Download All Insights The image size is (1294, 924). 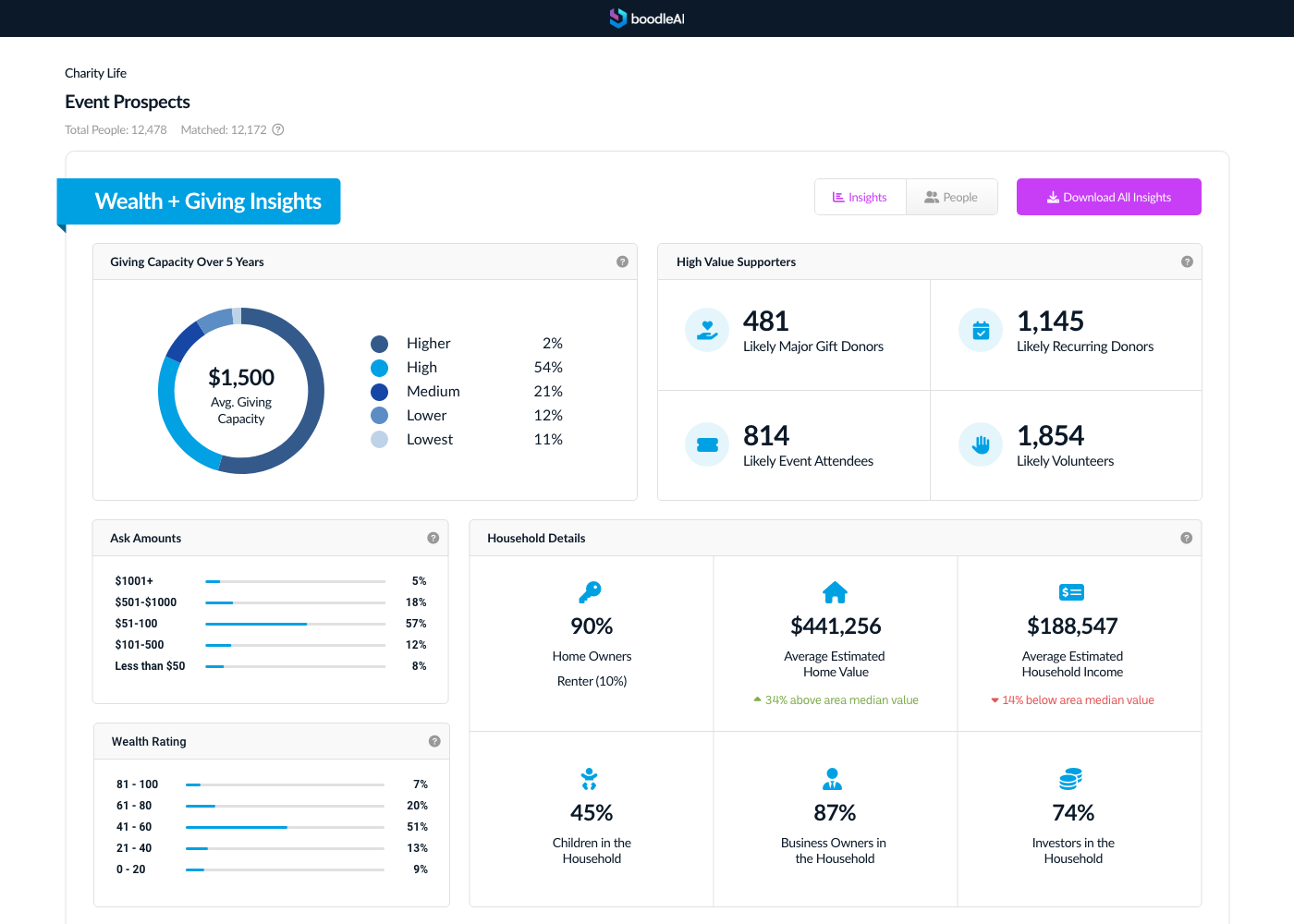tap(1109, 197)
